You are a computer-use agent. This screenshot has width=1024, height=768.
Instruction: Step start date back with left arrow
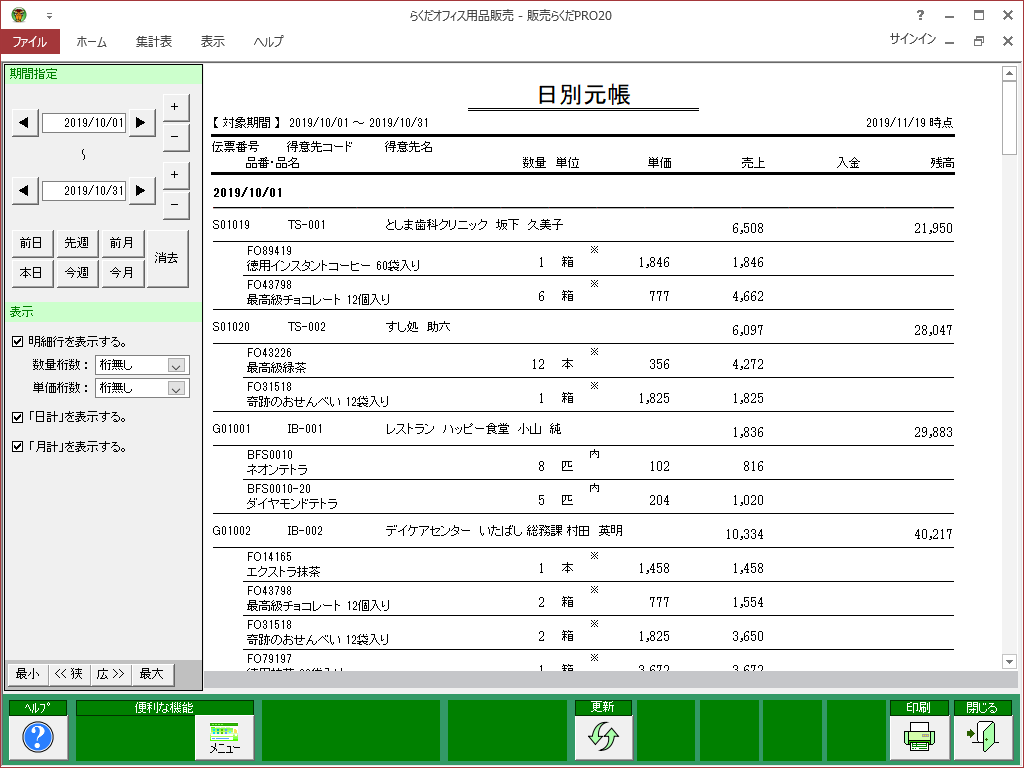click(25, 122)
